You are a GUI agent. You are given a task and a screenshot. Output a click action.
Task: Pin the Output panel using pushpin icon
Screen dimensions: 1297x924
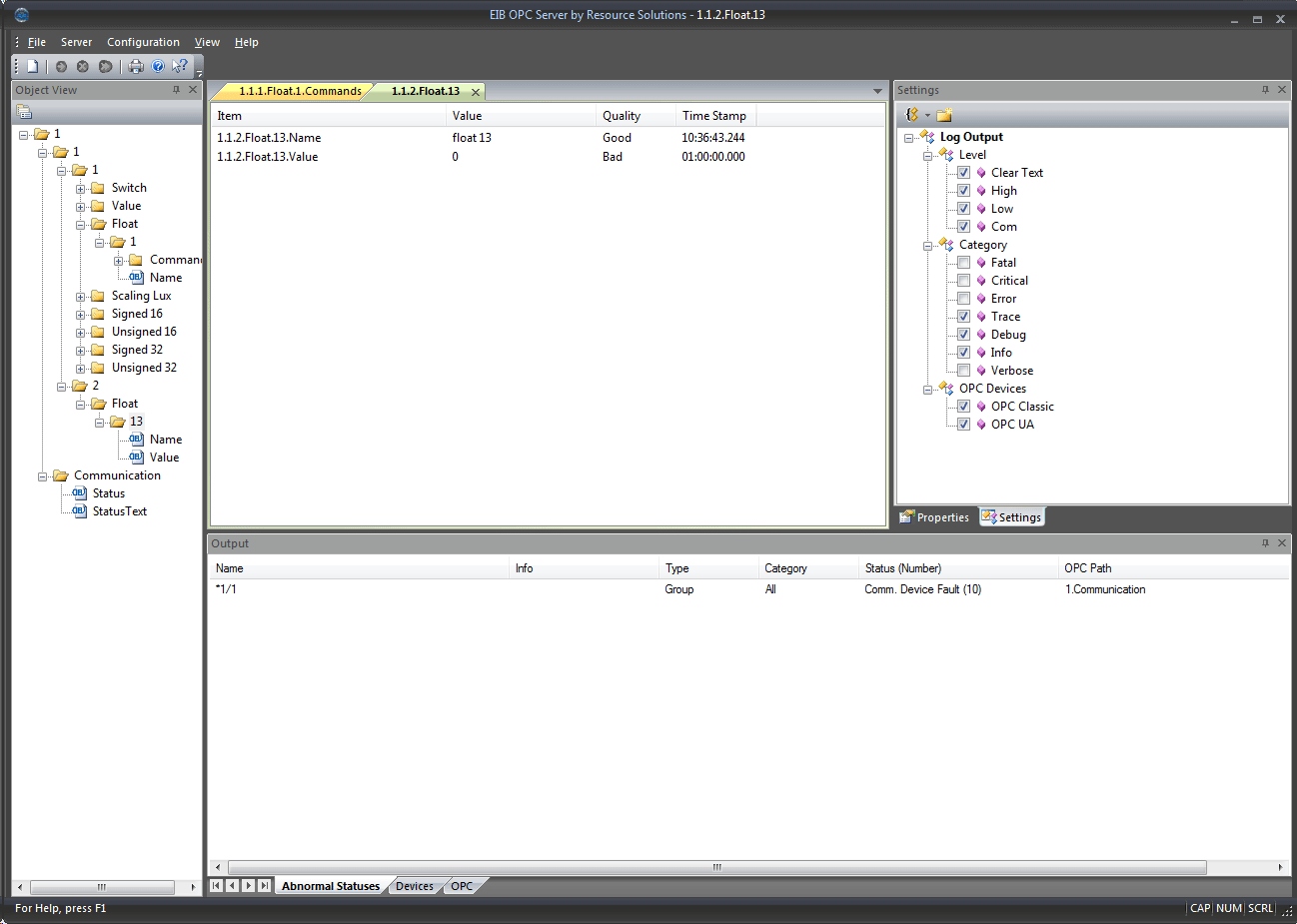pos(1265,543)
